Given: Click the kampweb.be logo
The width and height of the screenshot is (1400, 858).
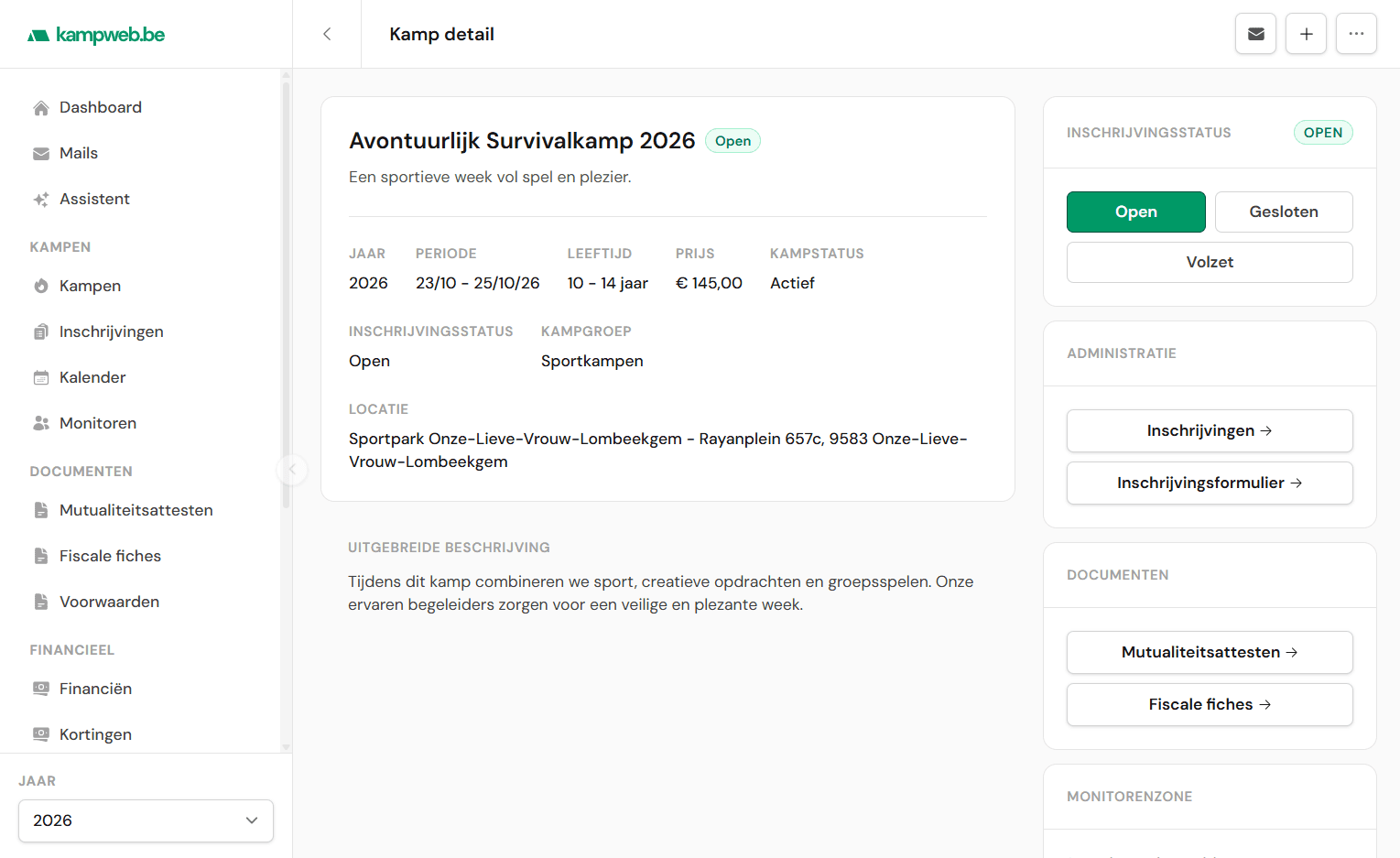Looking at the screenshot, I should pos(96,35).
